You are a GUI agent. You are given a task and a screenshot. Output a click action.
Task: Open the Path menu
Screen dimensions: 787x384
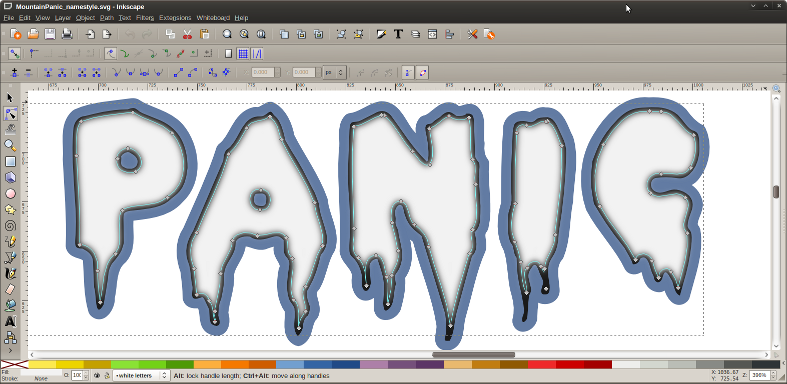(106, 18)
